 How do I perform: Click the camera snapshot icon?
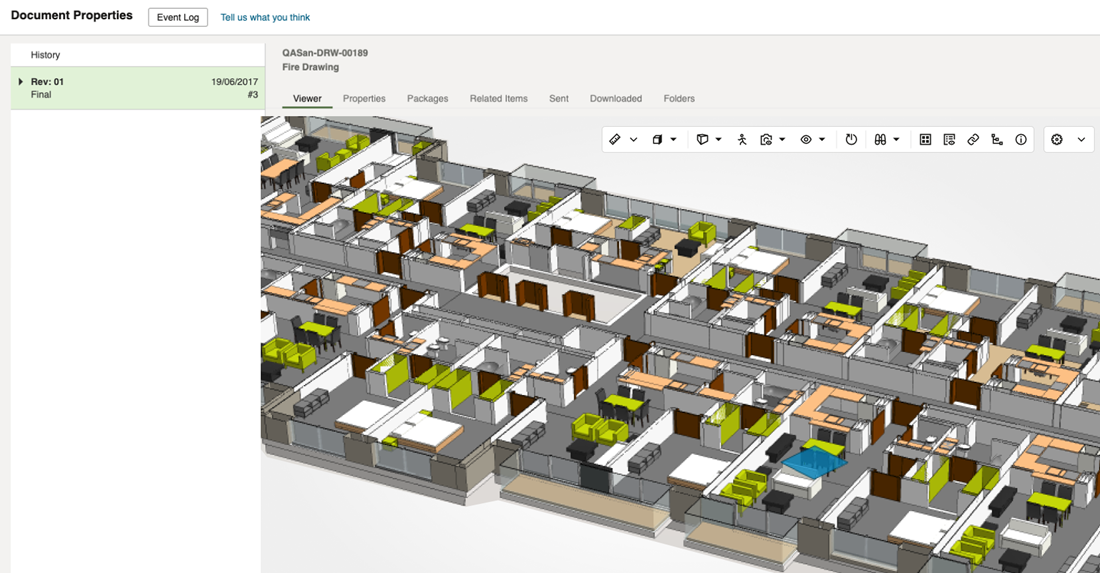766,140
